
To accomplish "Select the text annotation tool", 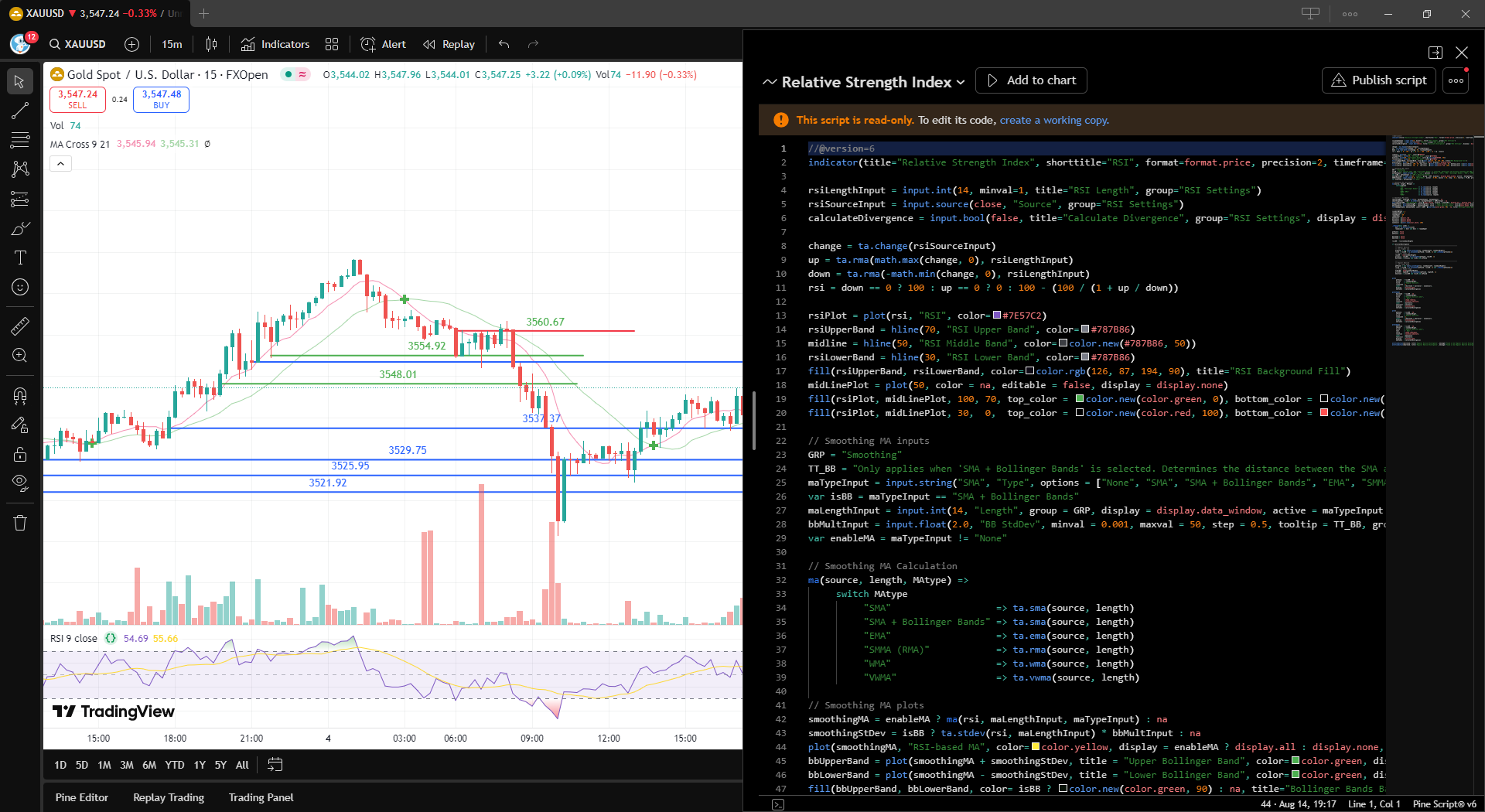I will 20,258.
